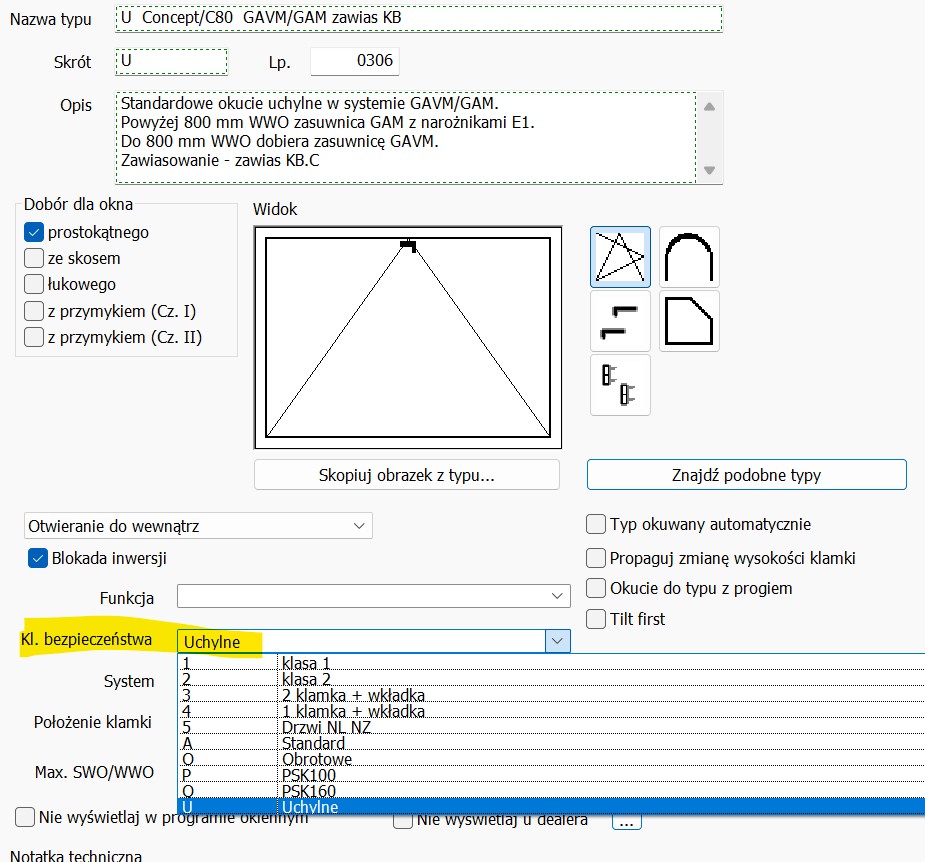Check Nie wyświetlaj u dealera
The image size is (925, 862).
click(402, 821)
